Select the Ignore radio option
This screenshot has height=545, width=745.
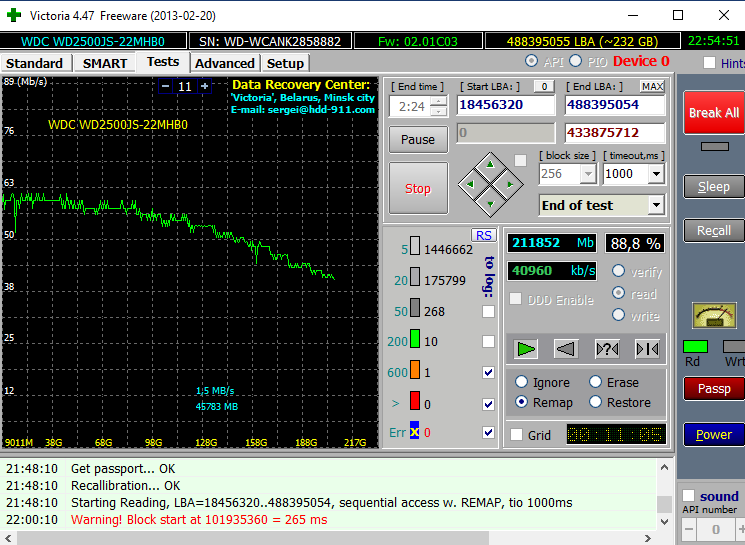(521, 382)
